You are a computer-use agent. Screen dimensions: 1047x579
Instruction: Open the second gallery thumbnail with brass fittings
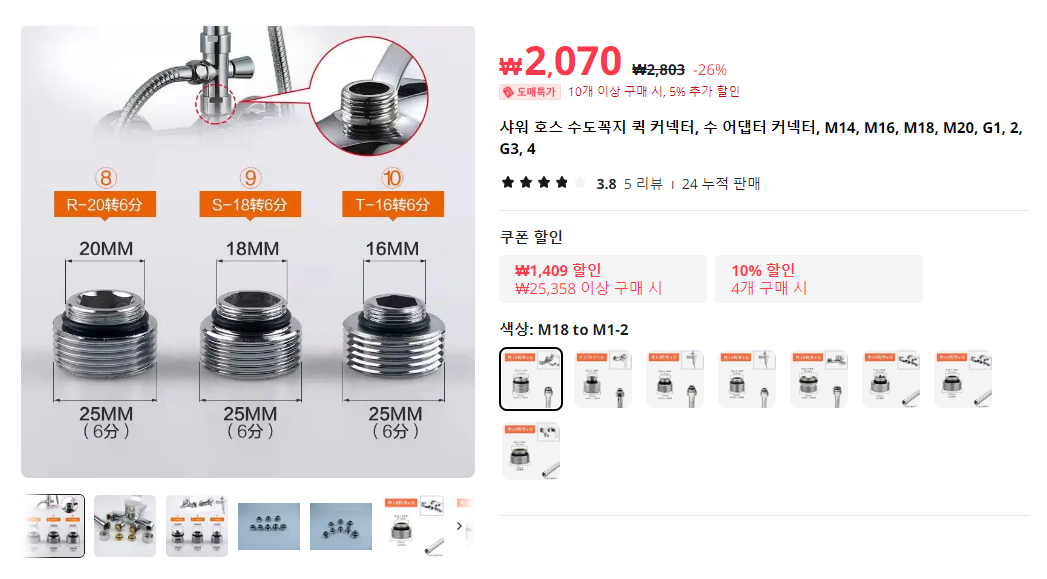coord(125,526)
